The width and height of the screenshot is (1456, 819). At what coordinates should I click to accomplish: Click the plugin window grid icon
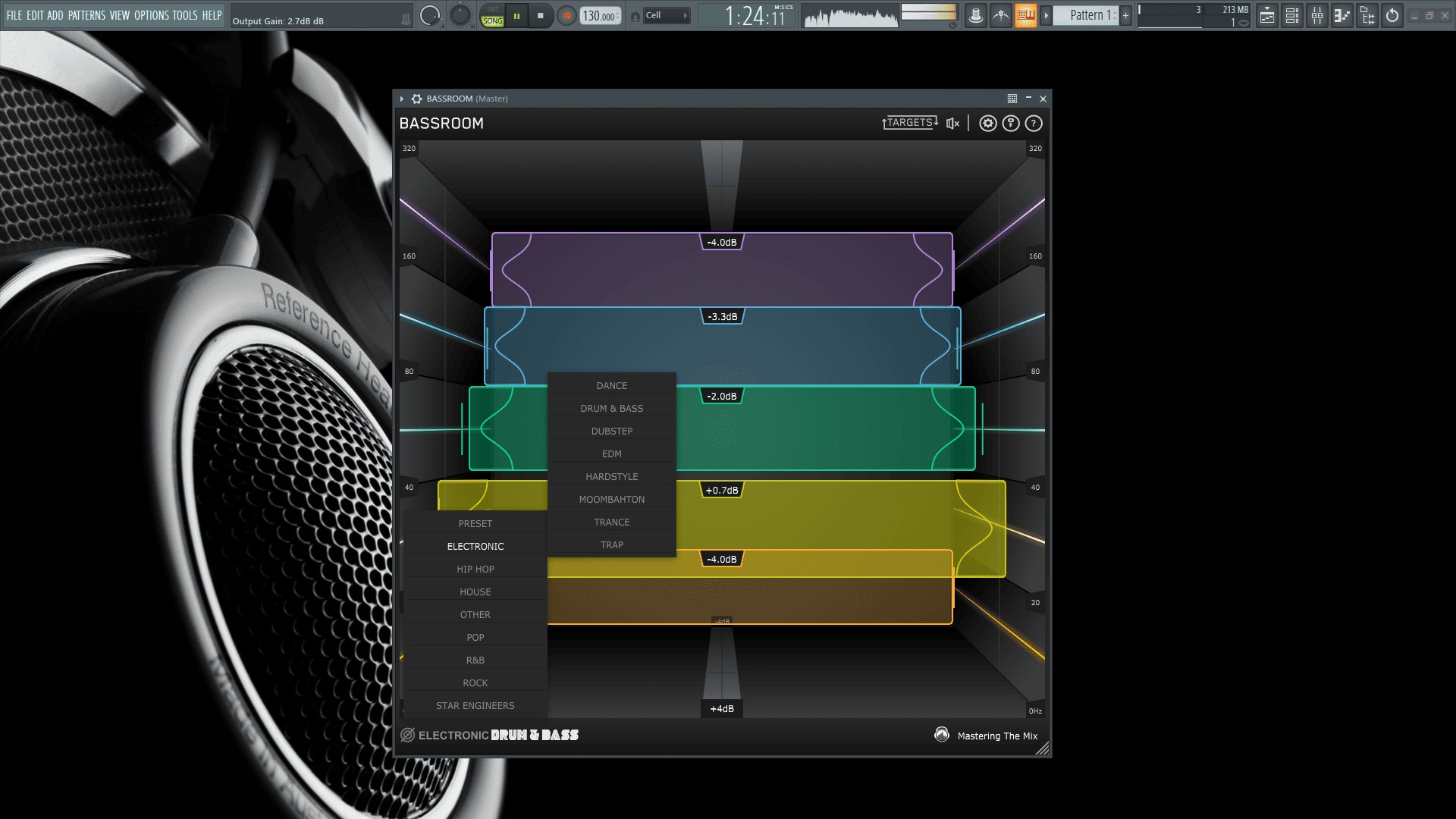pyautogui.click(x=1012, y=99)
